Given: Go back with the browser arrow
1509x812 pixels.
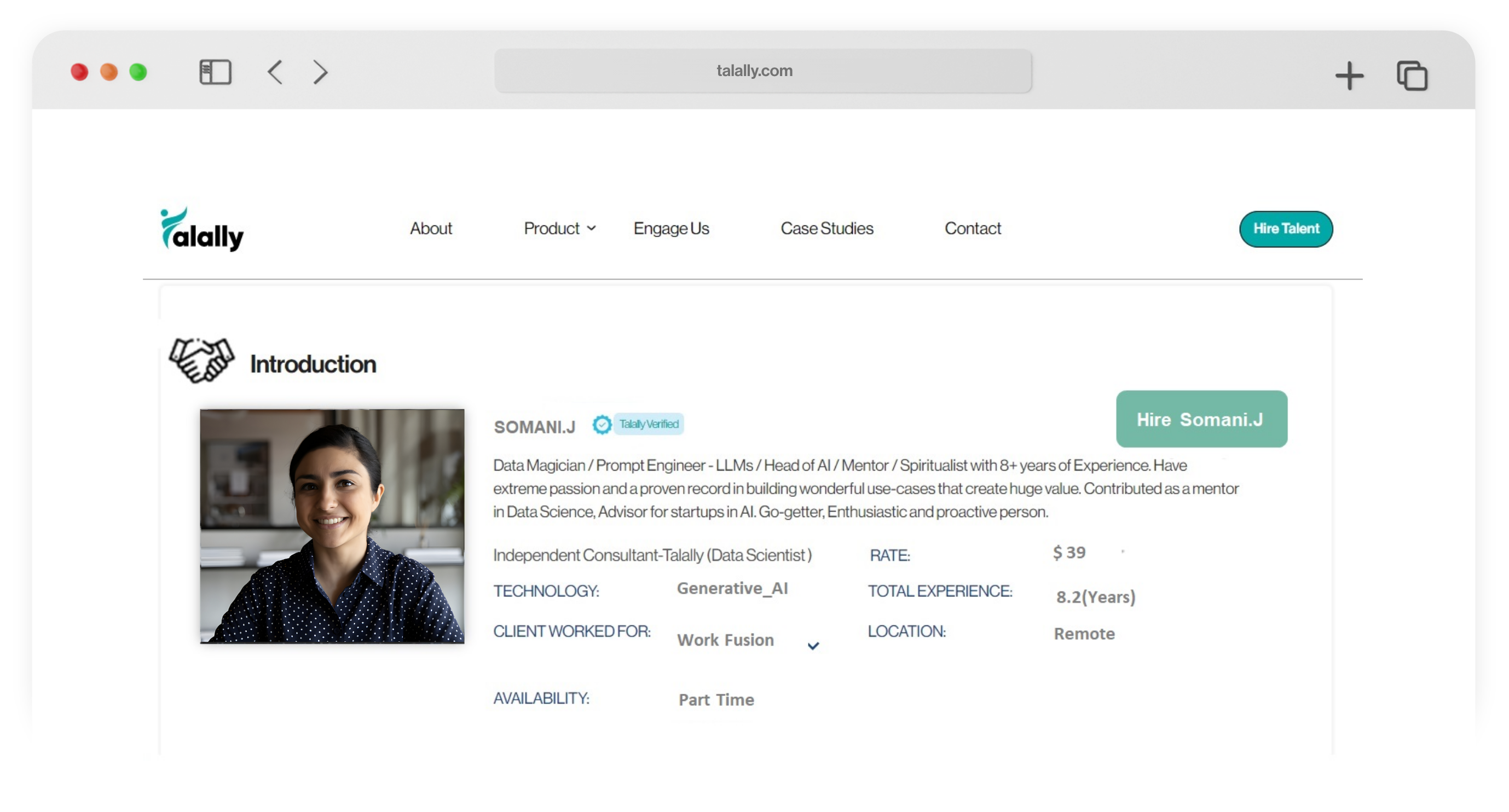Looking at the screenshot, I should pos(275,72).
